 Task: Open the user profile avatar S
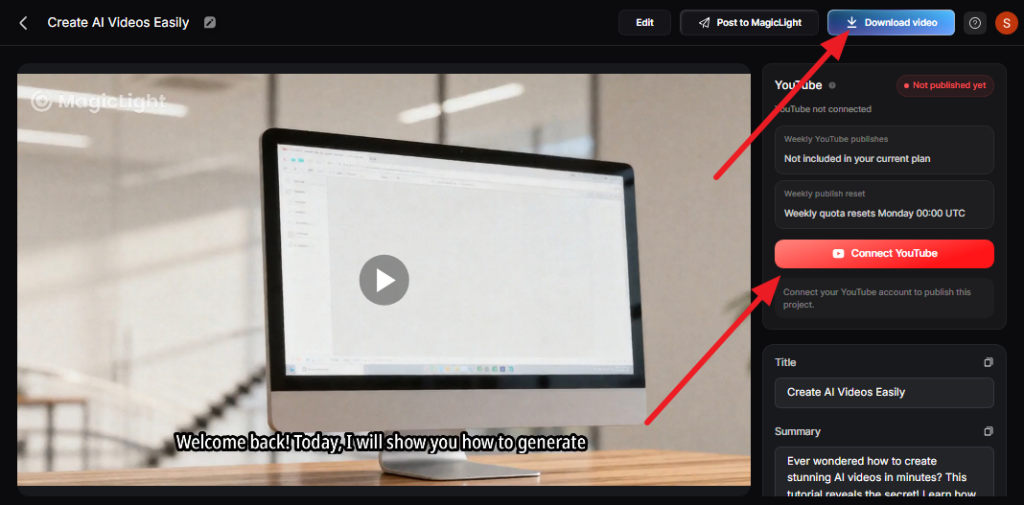pyautogui.click(x=1006, y=23)
